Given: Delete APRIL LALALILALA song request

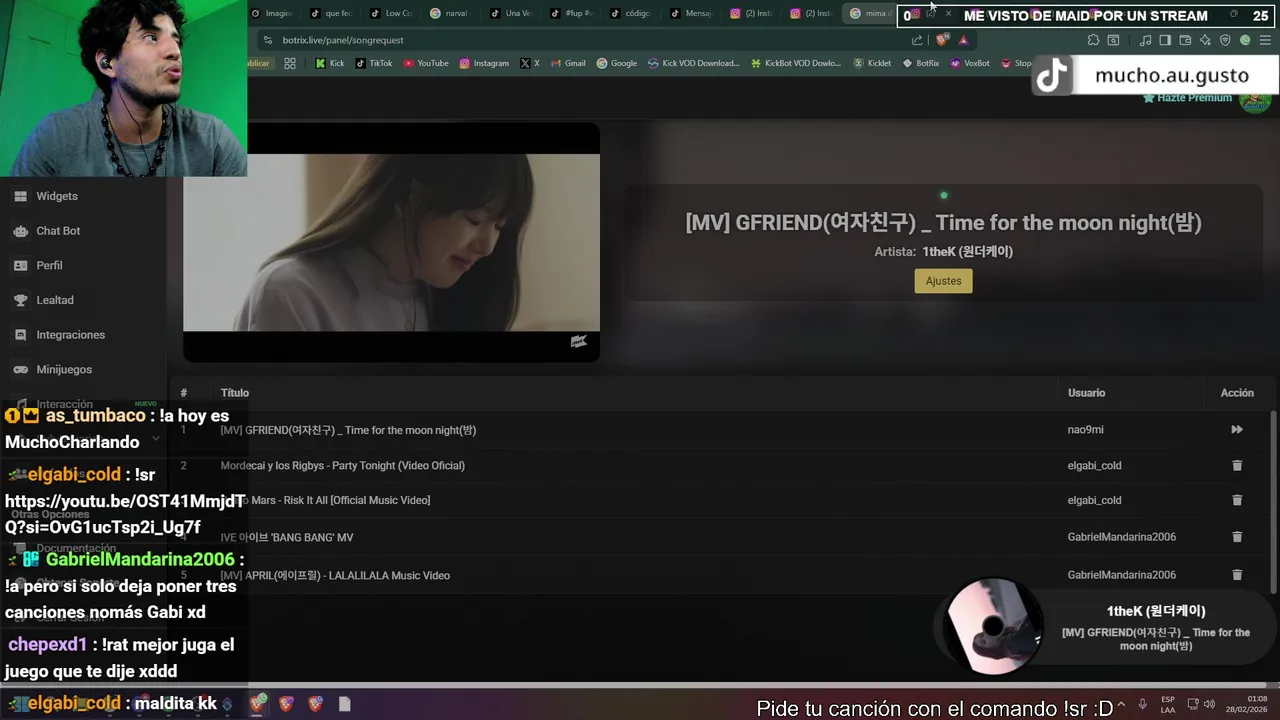Looking at the screenshot, I should 1237,575.
